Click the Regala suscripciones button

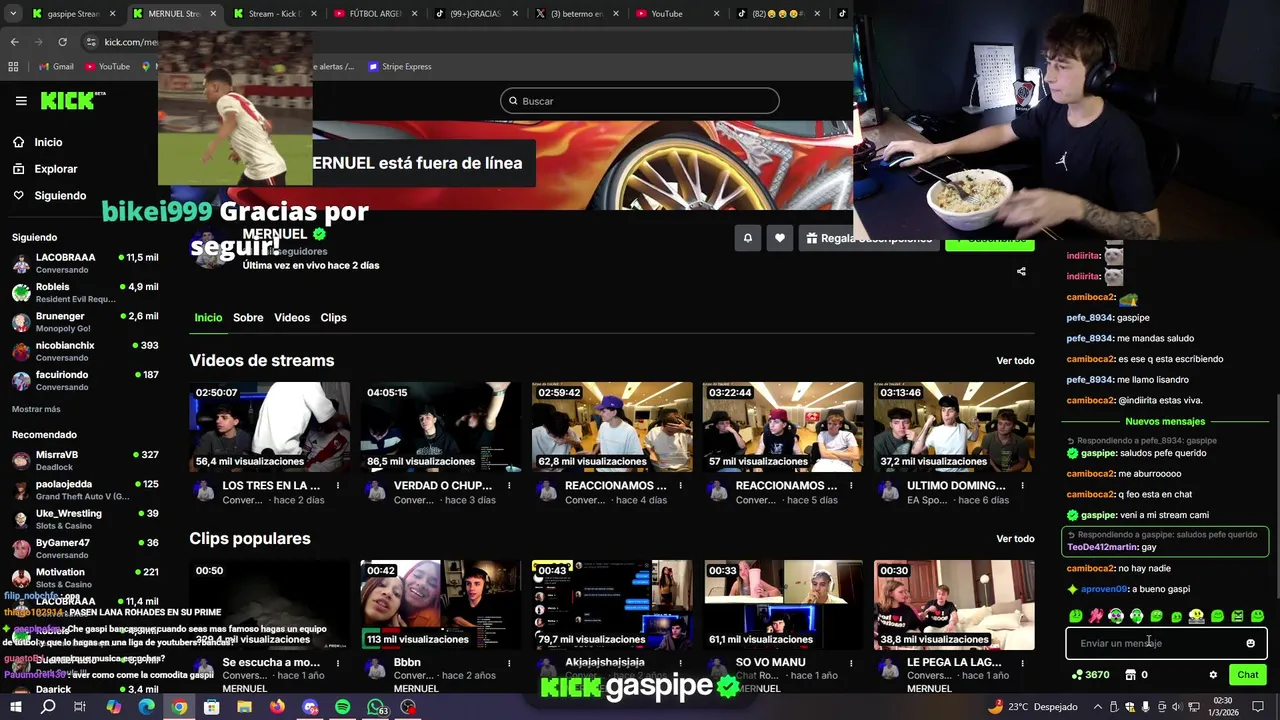pyautogui.click(x=868, y=238)
